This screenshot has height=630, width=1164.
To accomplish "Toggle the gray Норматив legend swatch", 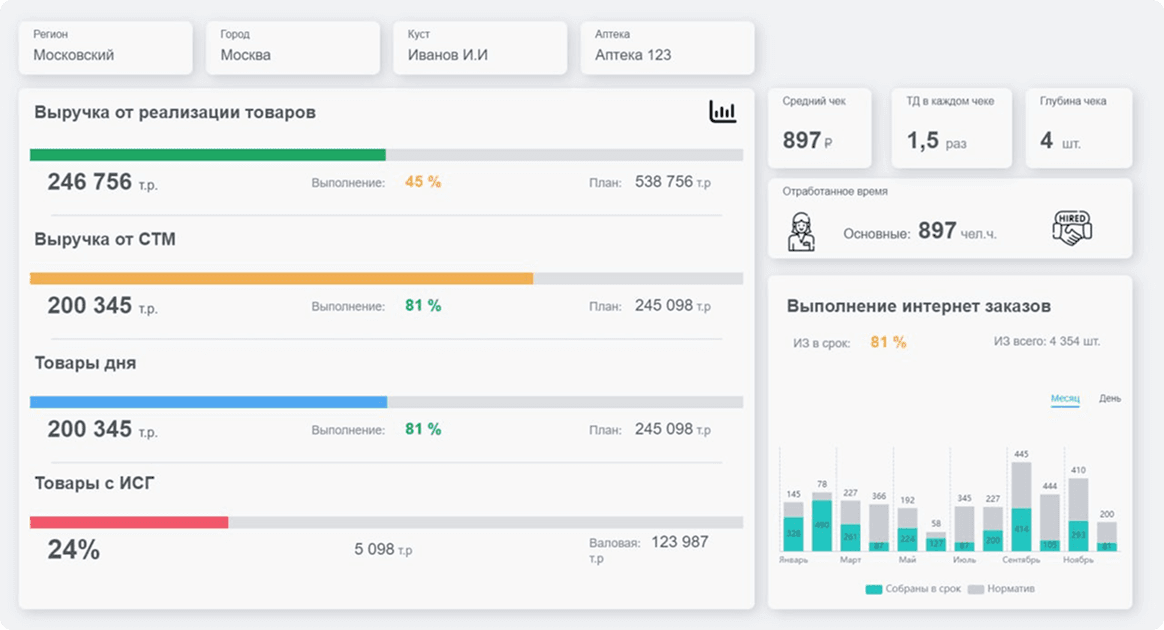I will coord(975,589).
